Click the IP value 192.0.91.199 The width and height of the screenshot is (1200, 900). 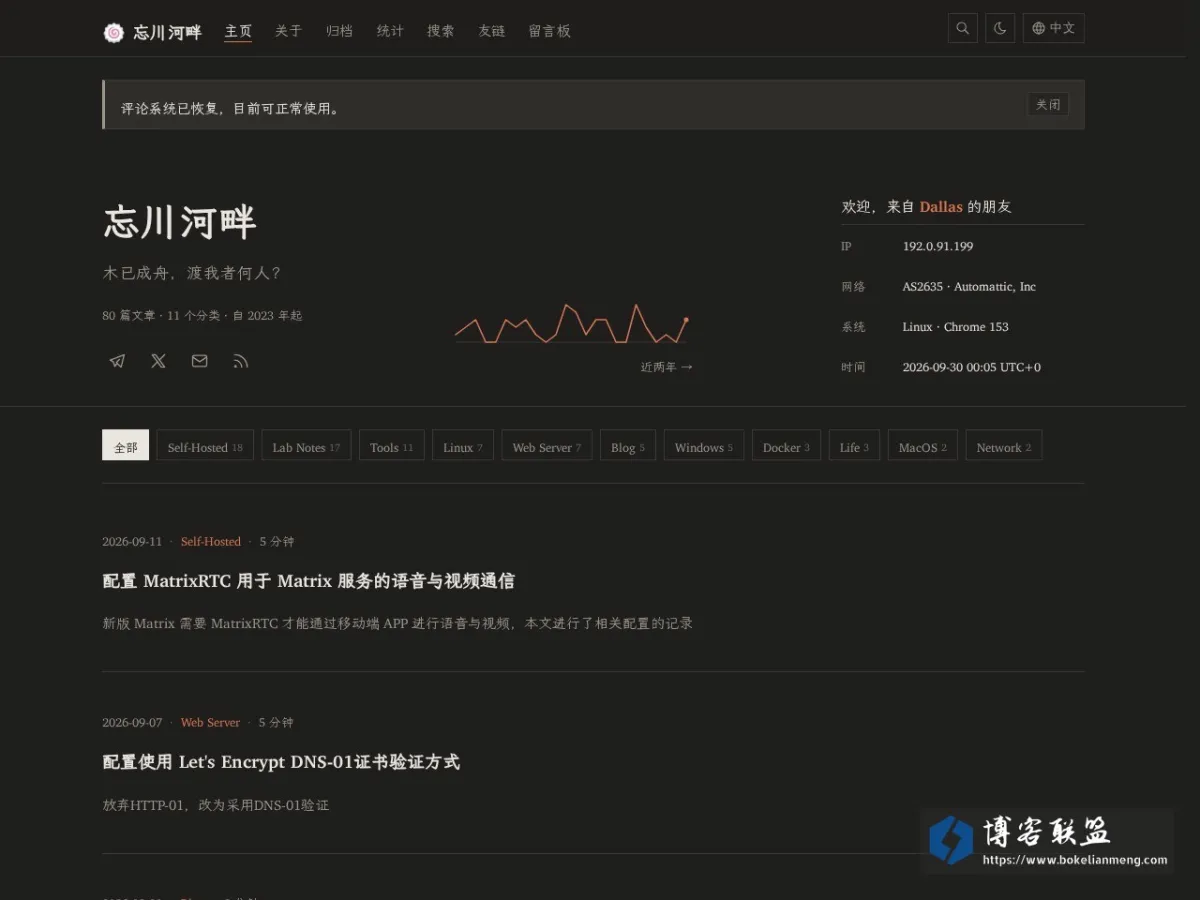tap(938, 246)
